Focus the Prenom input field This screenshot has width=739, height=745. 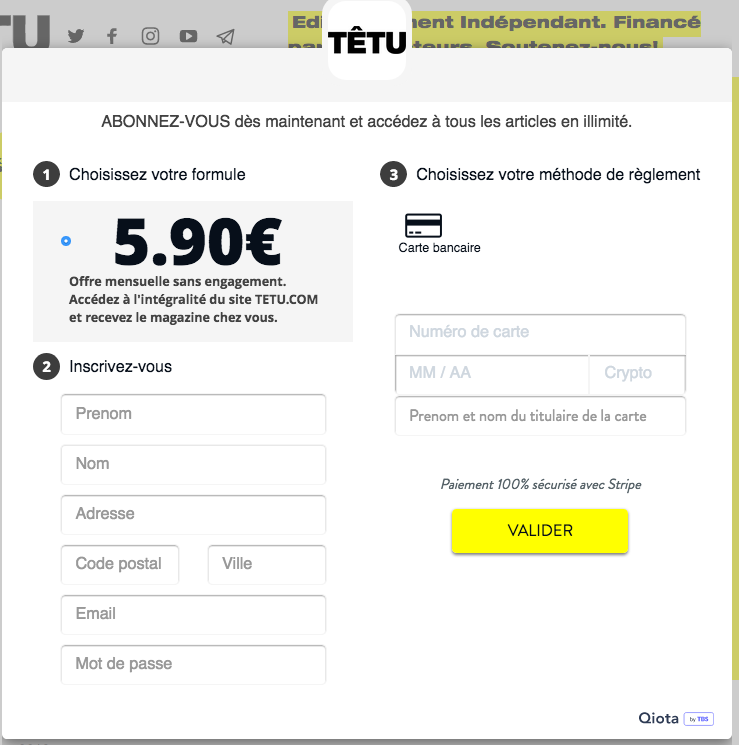click(193, 414)
